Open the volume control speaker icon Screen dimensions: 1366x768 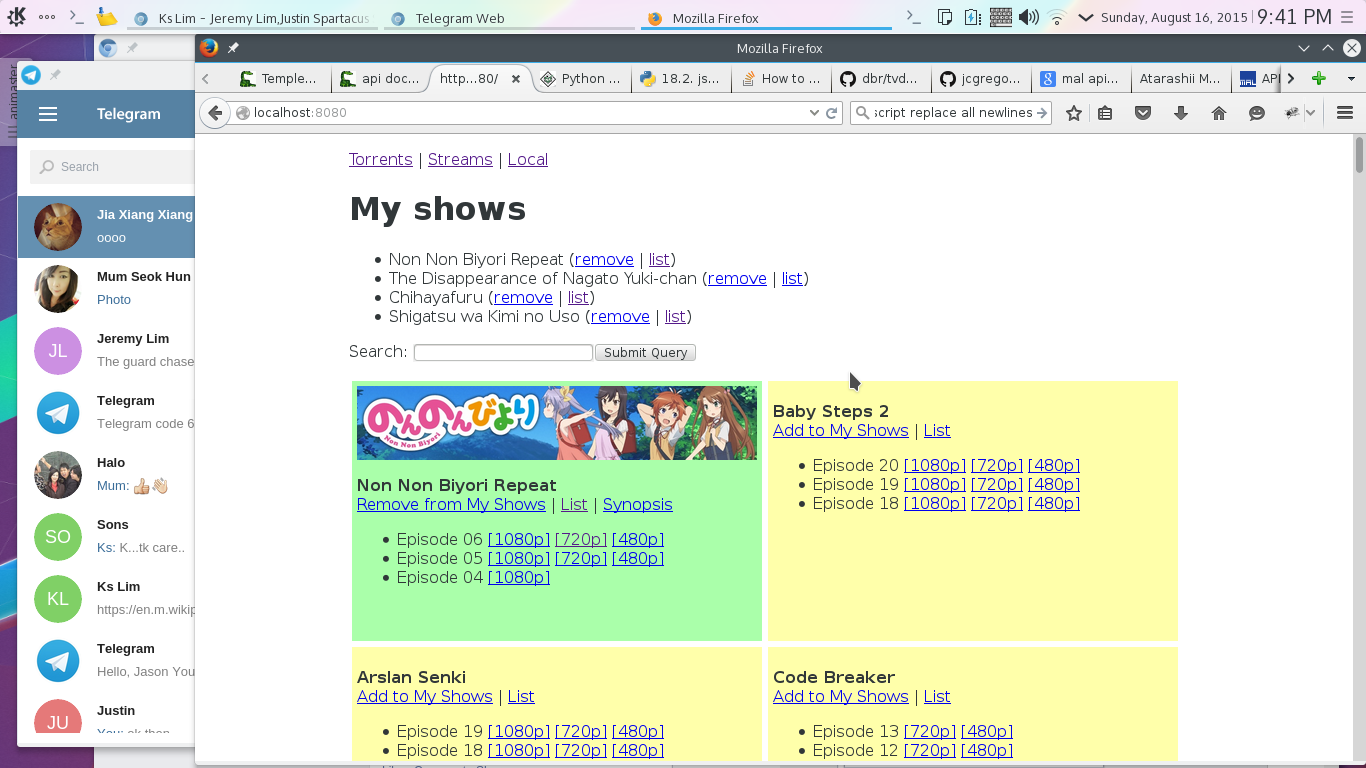click(1028, 17)
